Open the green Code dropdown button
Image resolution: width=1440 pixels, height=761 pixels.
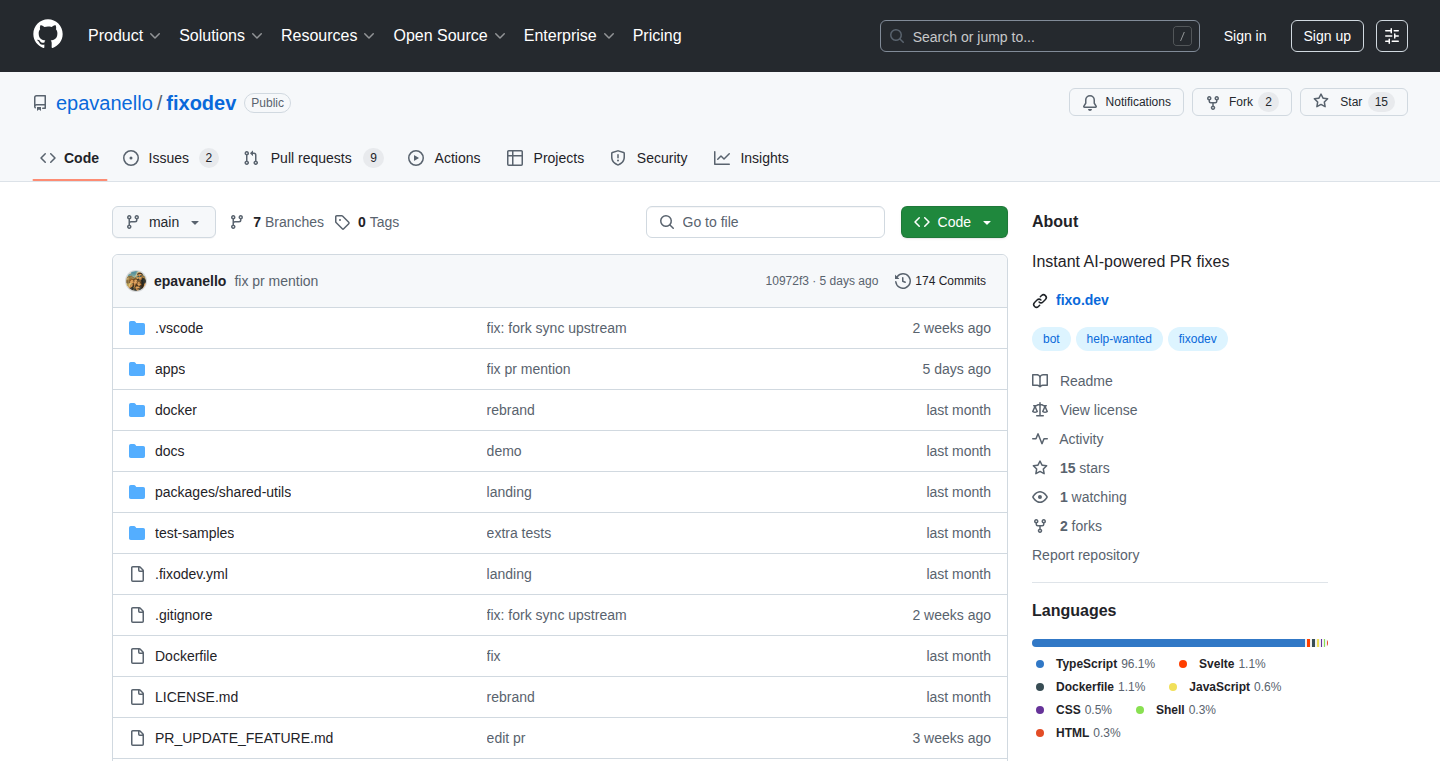pyautogui.click(x=954, y=222)
